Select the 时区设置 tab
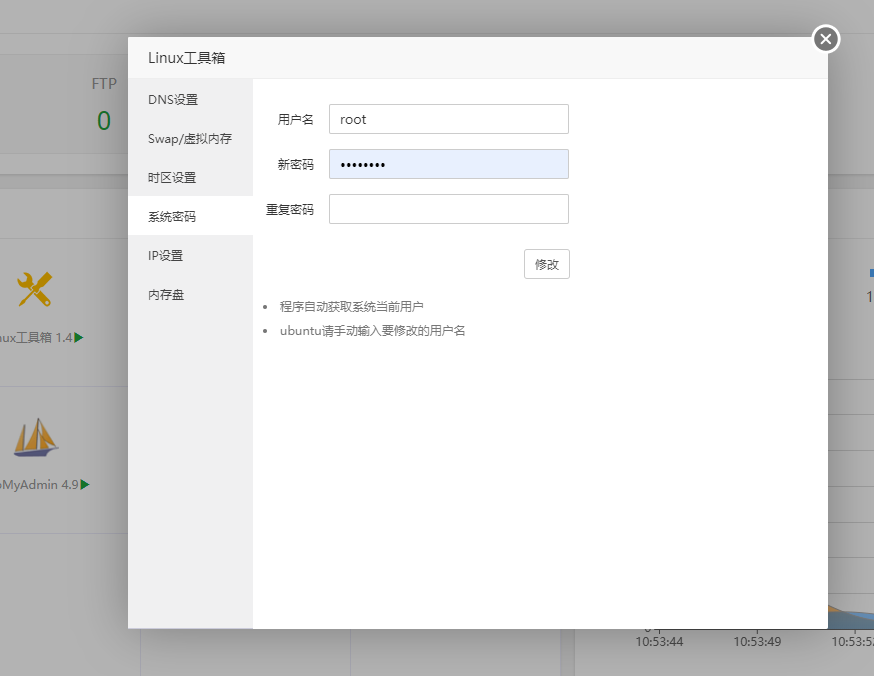Viewport: 874px width, 676px height. click(172, 177)
